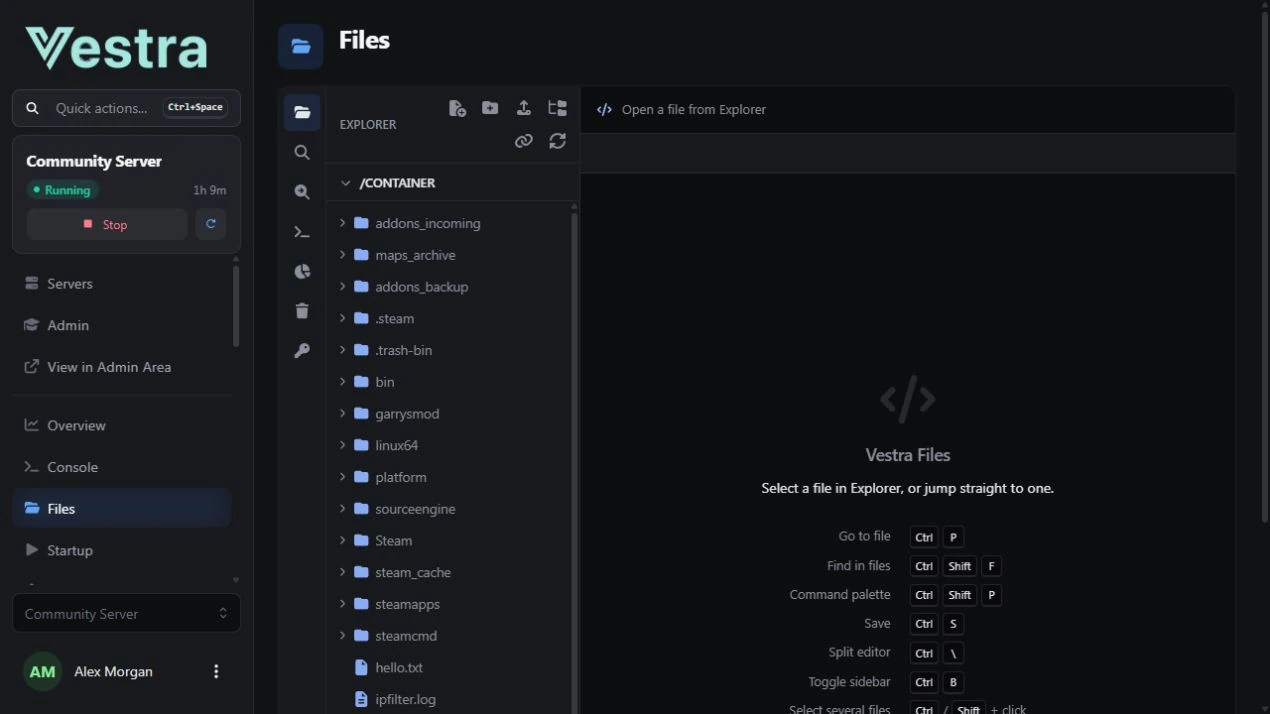Image resolution: width=1270 pixels, height=714 pixels.
Task: Click the Go to file shortcut label
Action: (864, 536)
